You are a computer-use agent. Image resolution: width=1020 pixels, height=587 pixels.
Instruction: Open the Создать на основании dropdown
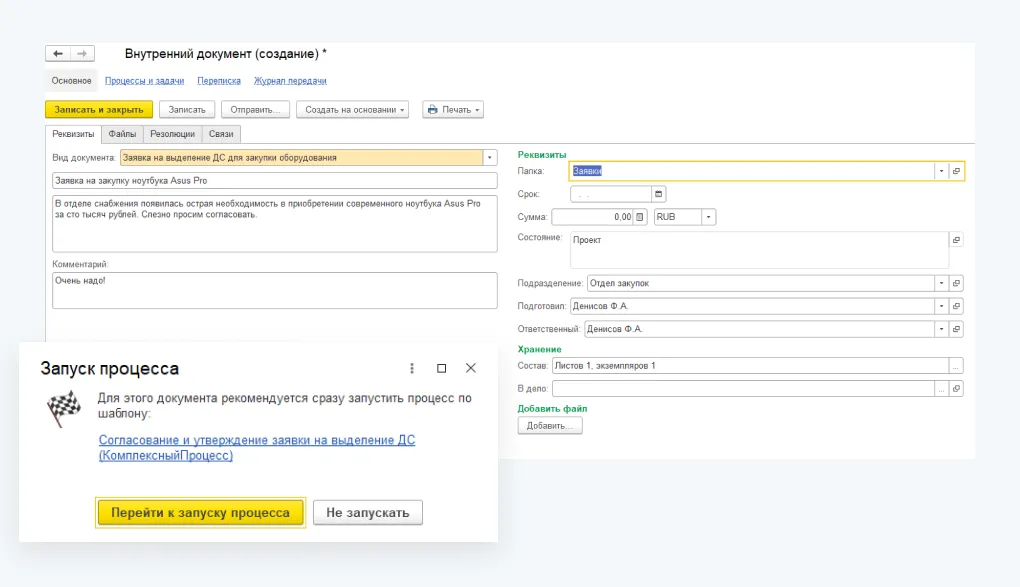352,109
